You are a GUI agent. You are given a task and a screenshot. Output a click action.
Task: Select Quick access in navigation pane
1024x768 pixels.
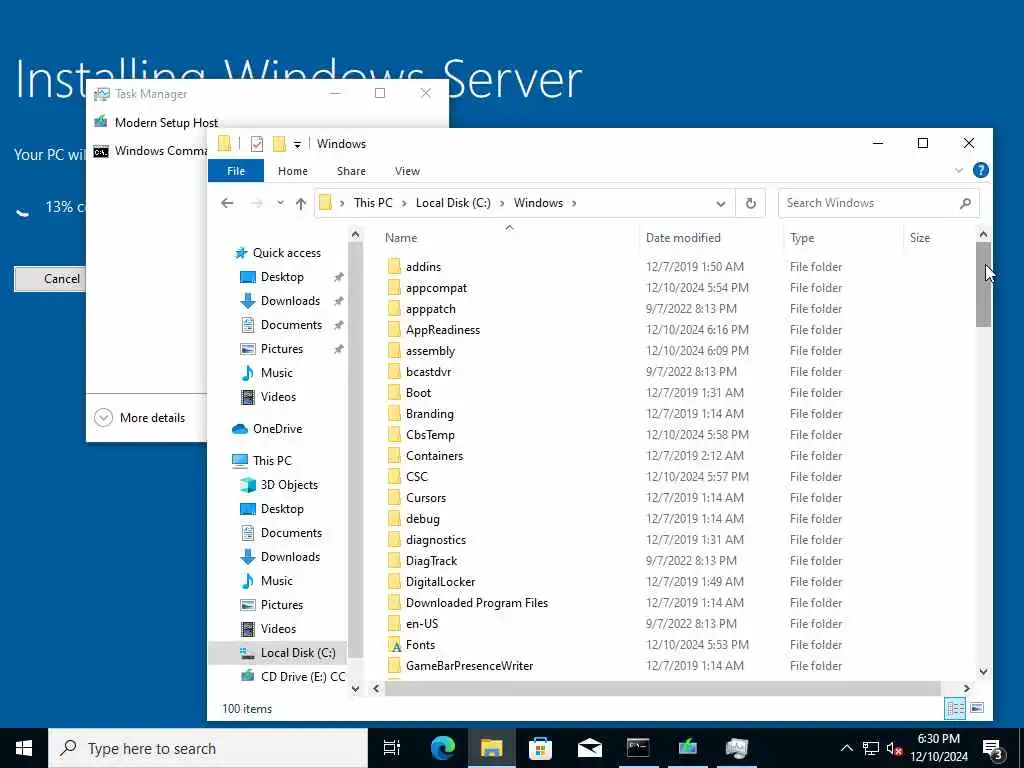click(287, 253)
